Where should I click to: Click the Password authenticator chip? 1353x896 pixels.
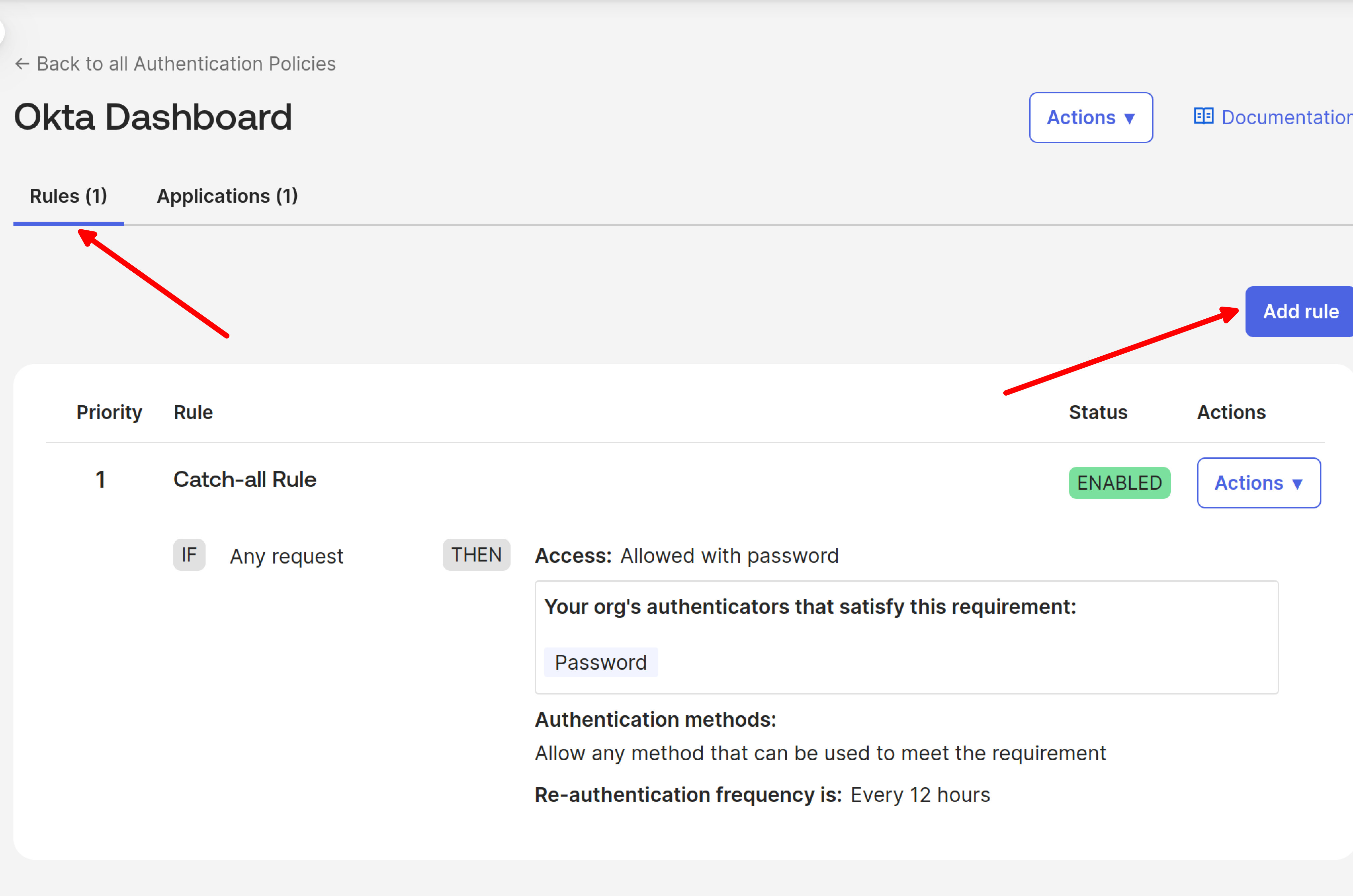click(601, 662)
